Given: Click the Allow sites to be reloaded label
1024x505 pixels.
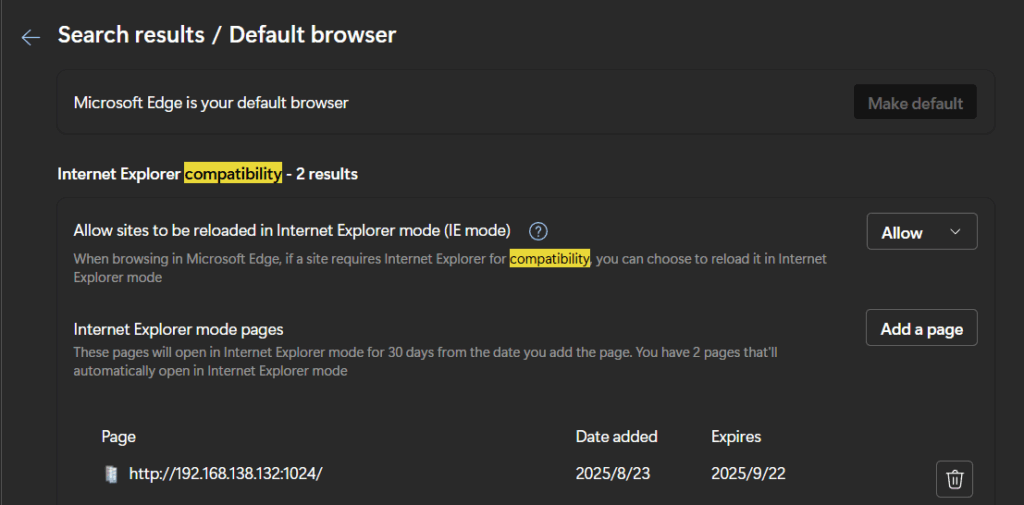Looking at the screenshot, I should [x=292, y=231].
